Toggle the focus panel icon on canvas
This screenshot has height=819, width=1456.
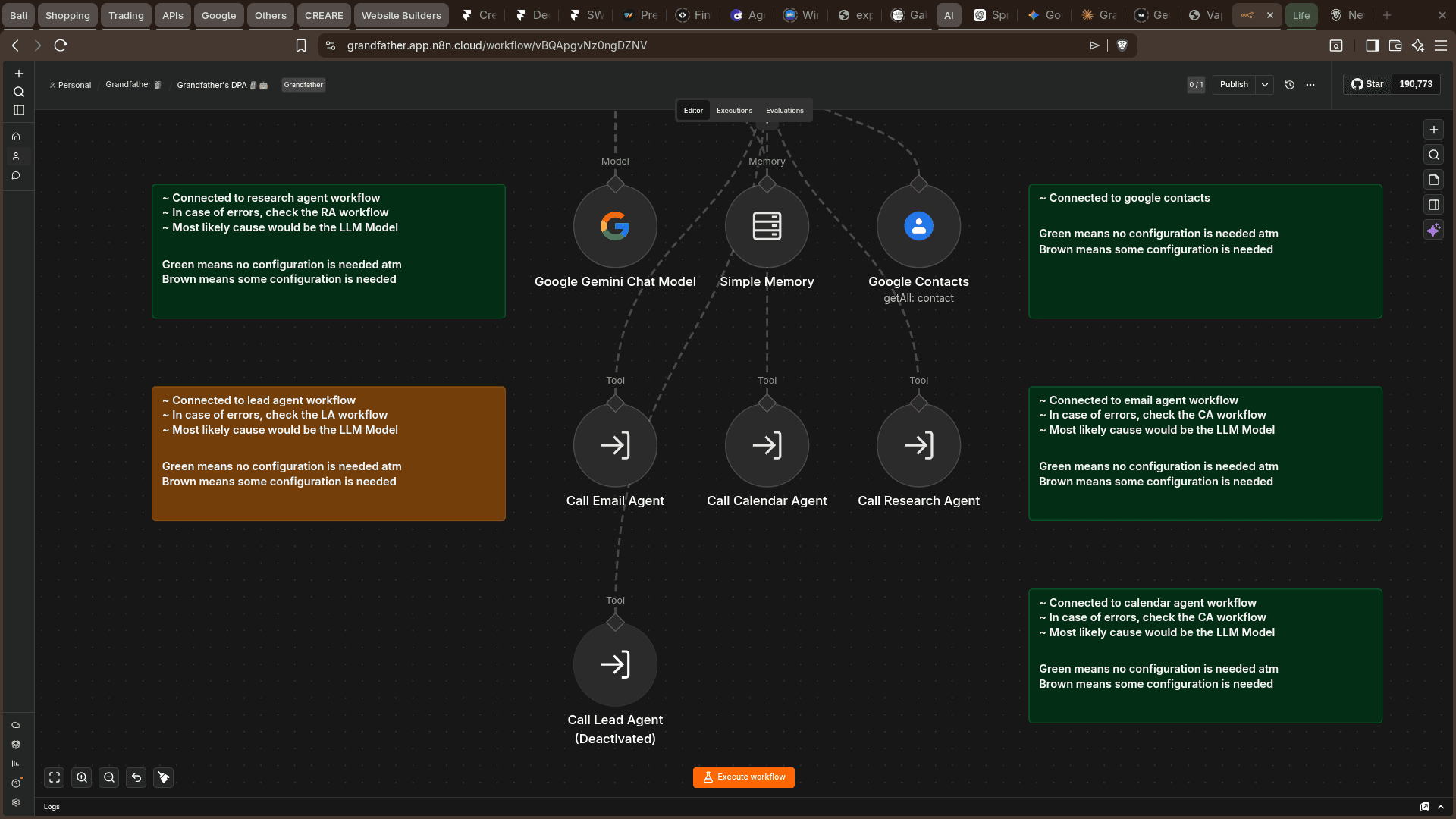point(1433,205)
